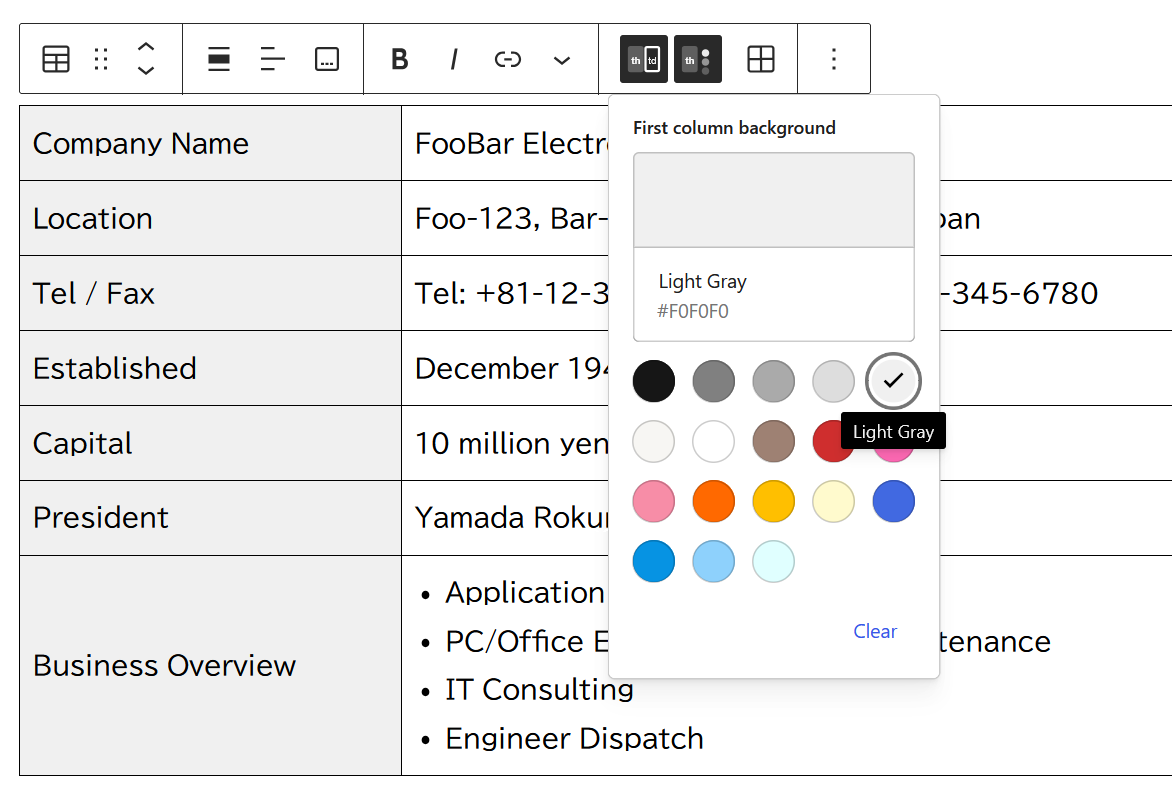
Task: Click the 'Company Name' header cell
Action: point(210,144)
